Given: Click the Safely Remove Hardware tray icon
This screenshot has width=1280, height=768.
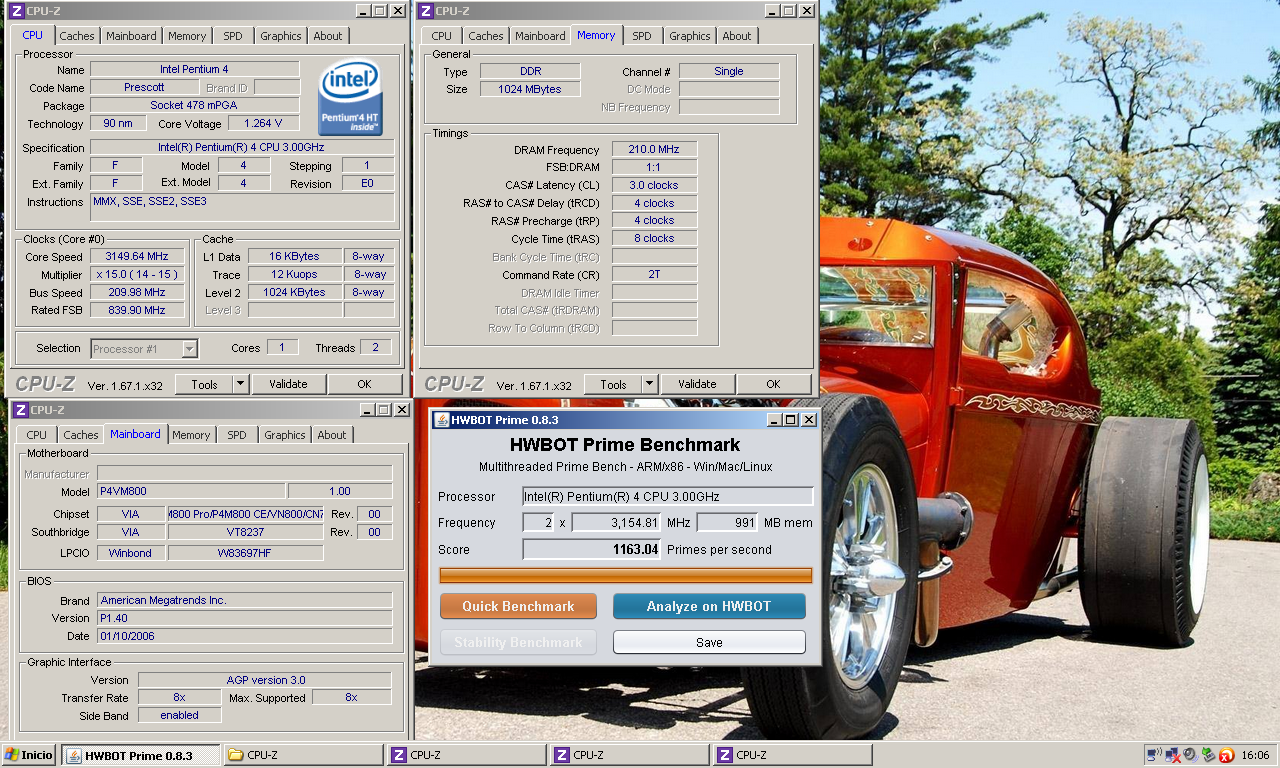Looking at the screenshot, I should [1208, 755].
